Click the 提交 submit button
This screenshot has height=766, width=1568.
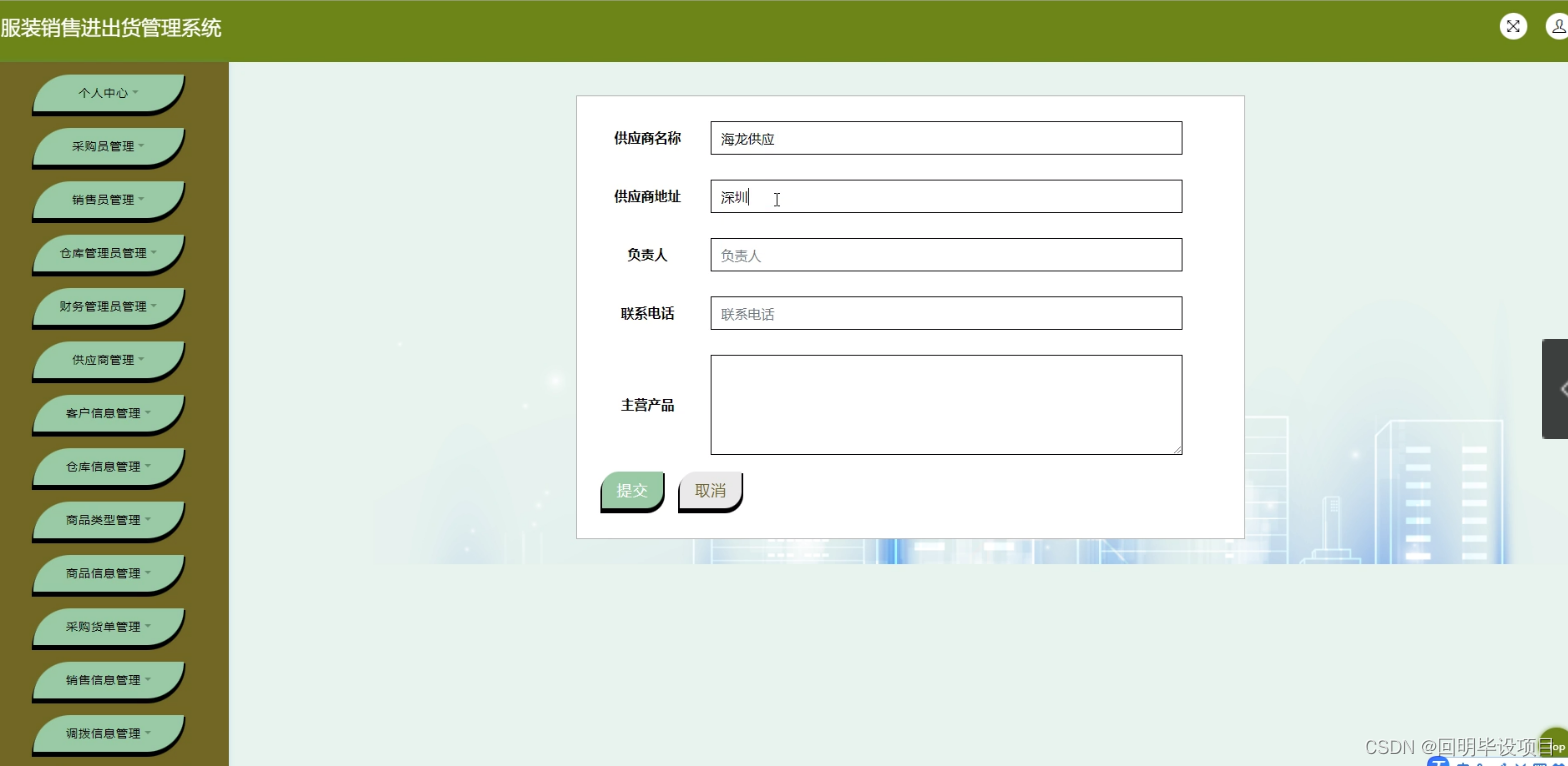coord(632,490)
